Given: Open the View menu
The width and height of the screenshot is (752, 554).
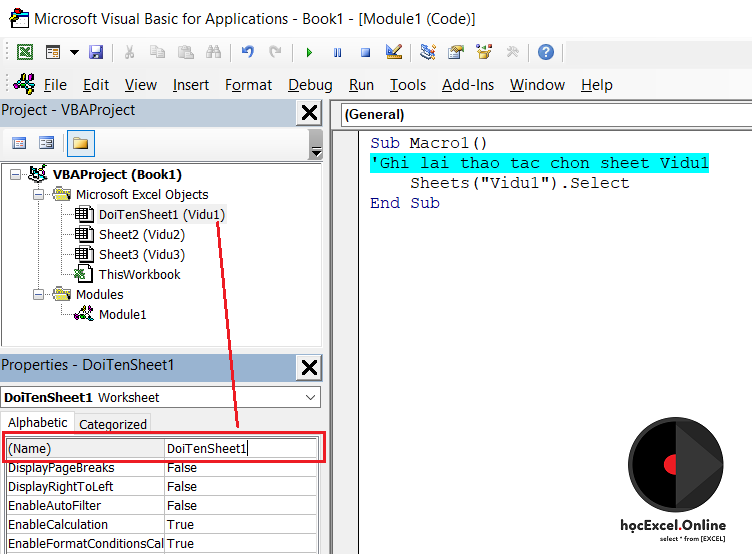Looking at the screenshot, I should [141, 85].
